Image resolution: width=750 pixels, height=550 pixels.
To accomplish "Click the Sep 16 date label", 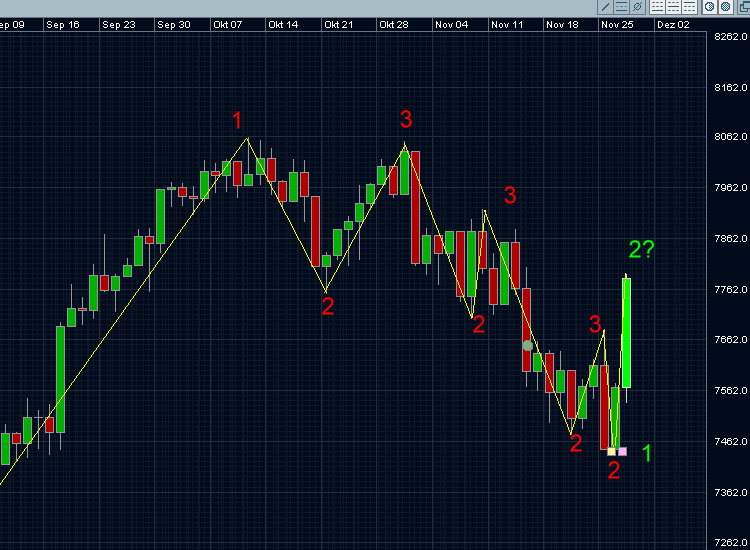I will [63, 25].
